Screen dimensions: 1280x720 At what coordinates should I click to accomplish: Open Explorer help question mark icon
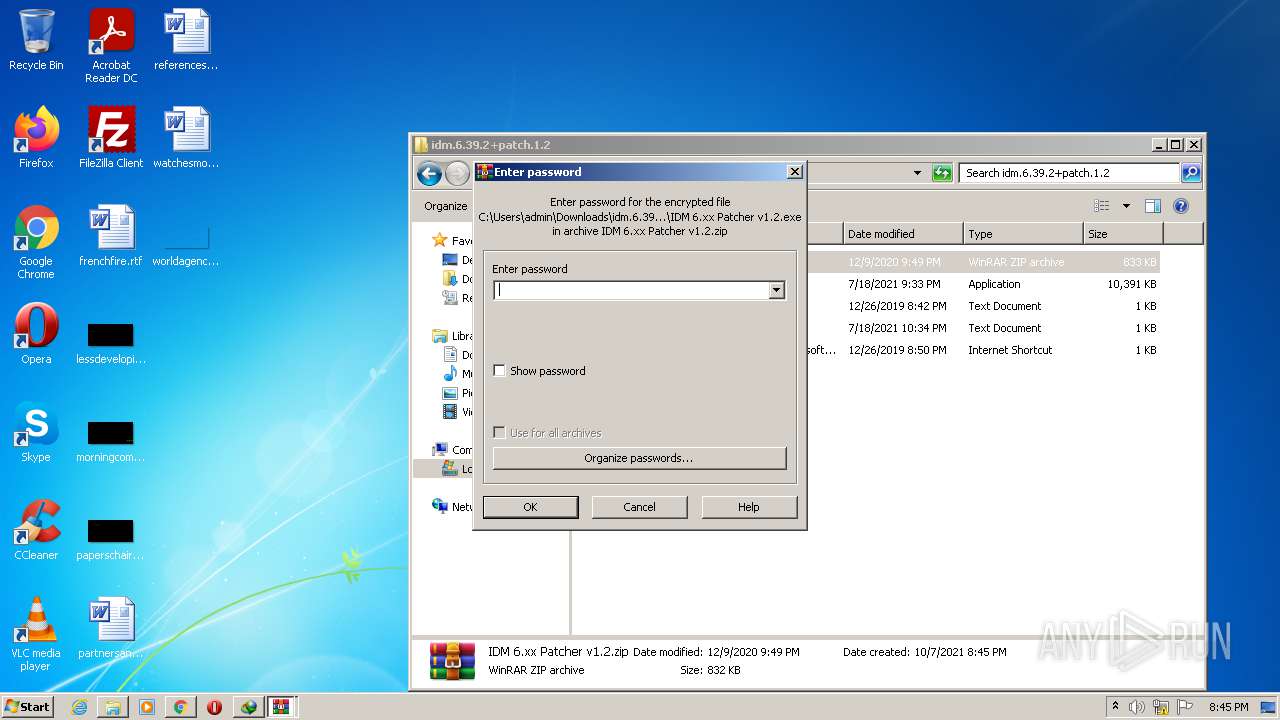[1181, 206]
